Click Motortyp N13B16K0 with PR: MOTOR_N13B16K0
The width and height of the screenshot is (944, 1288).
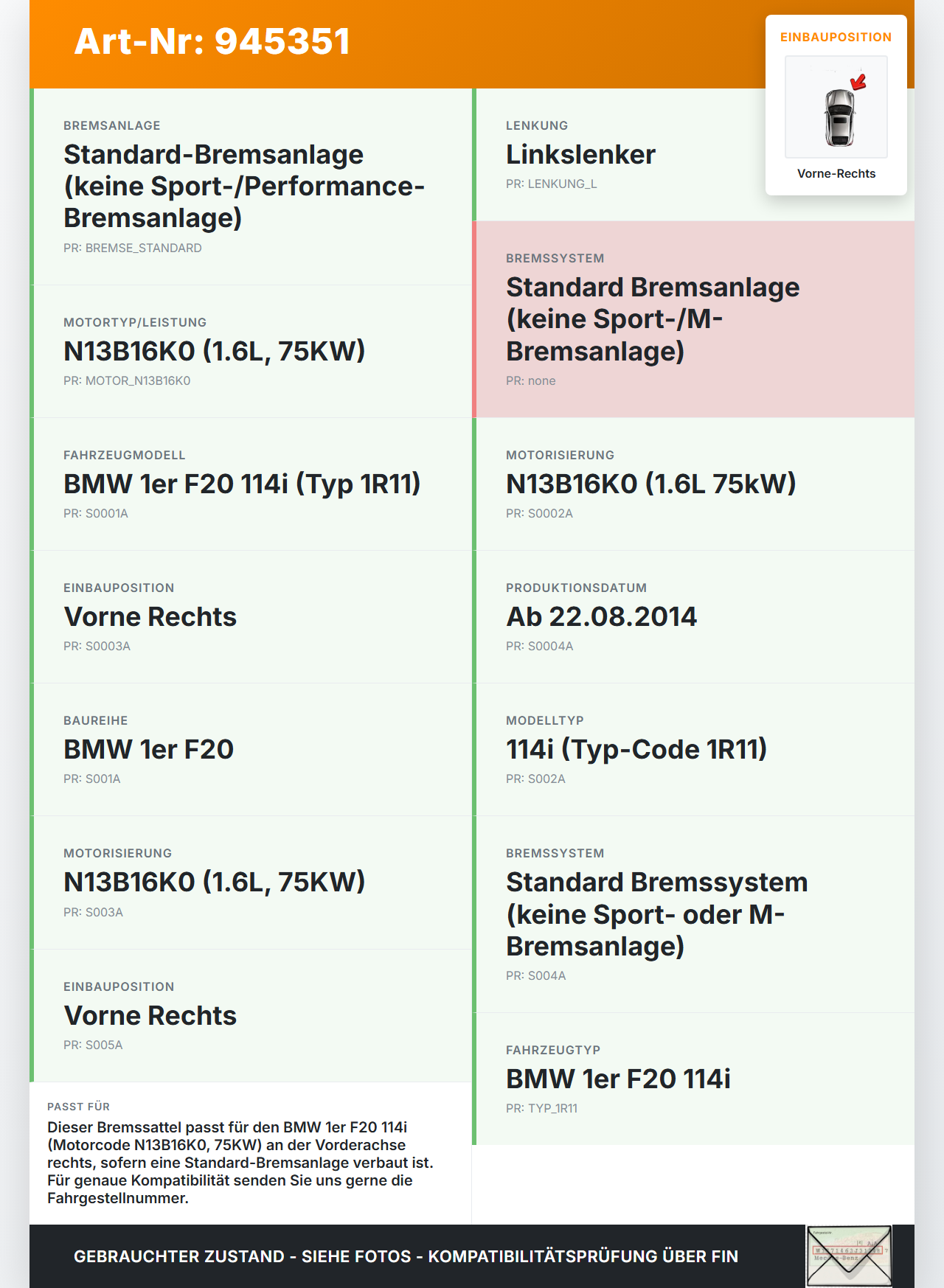pos(214,352)
